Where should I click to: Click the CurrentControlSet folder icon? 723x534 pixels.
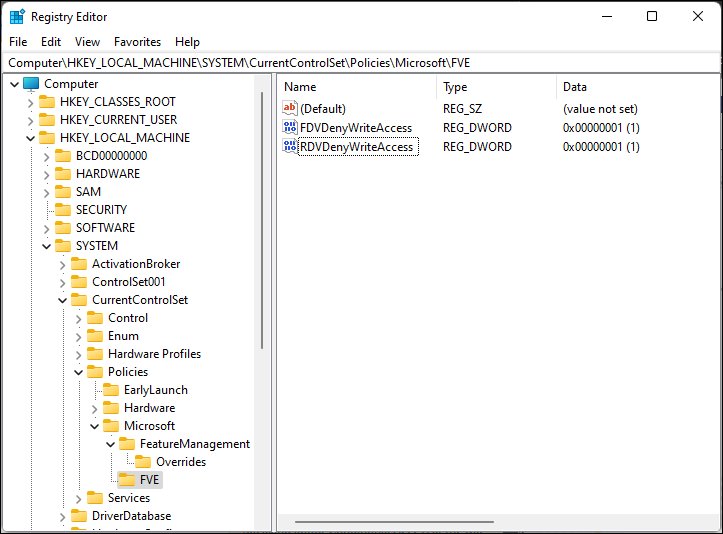(x=79, y=299)
